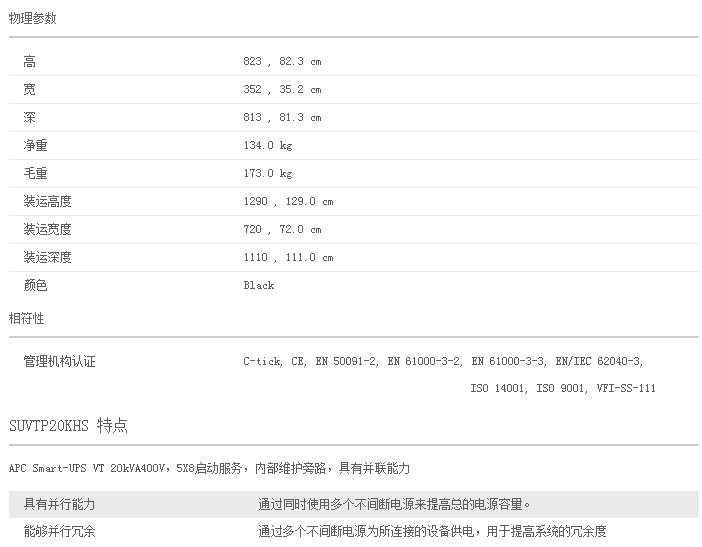Viewport: 702px width, 547px height.
Task: Click the shipping height value 1290 , 129.0 cm
Action: point(288,201)
